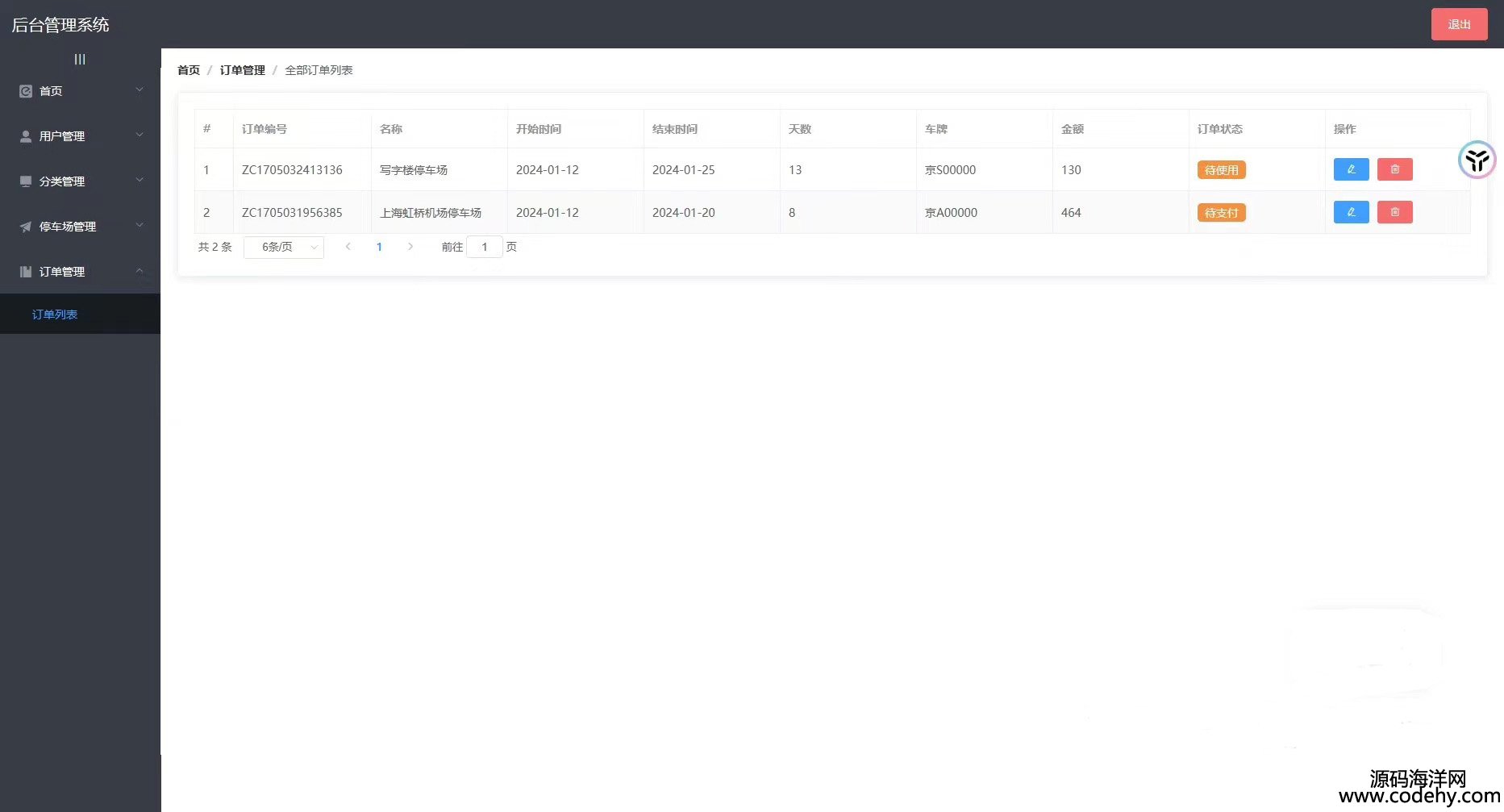
Task: Edit order ZC1705032413136 with blue pencil button
Action: click(x=1351, y=169)
